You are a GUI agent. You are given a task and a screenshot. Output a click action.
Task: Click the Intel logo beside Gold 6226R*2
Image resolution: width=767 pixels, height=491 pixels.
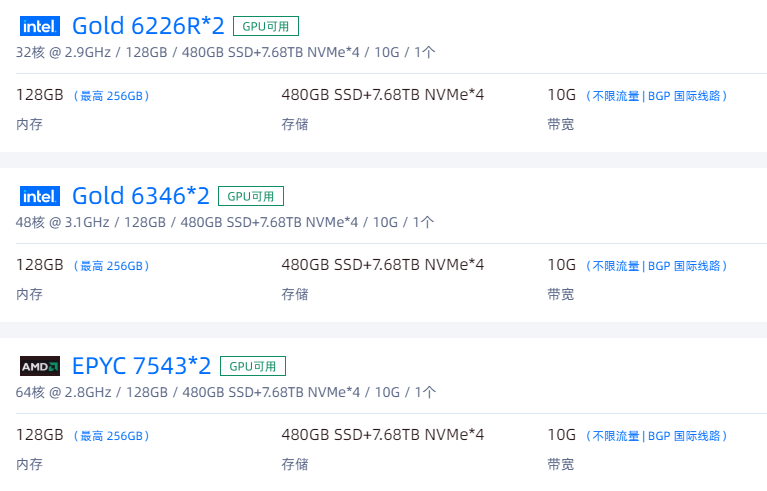(40, 26)
